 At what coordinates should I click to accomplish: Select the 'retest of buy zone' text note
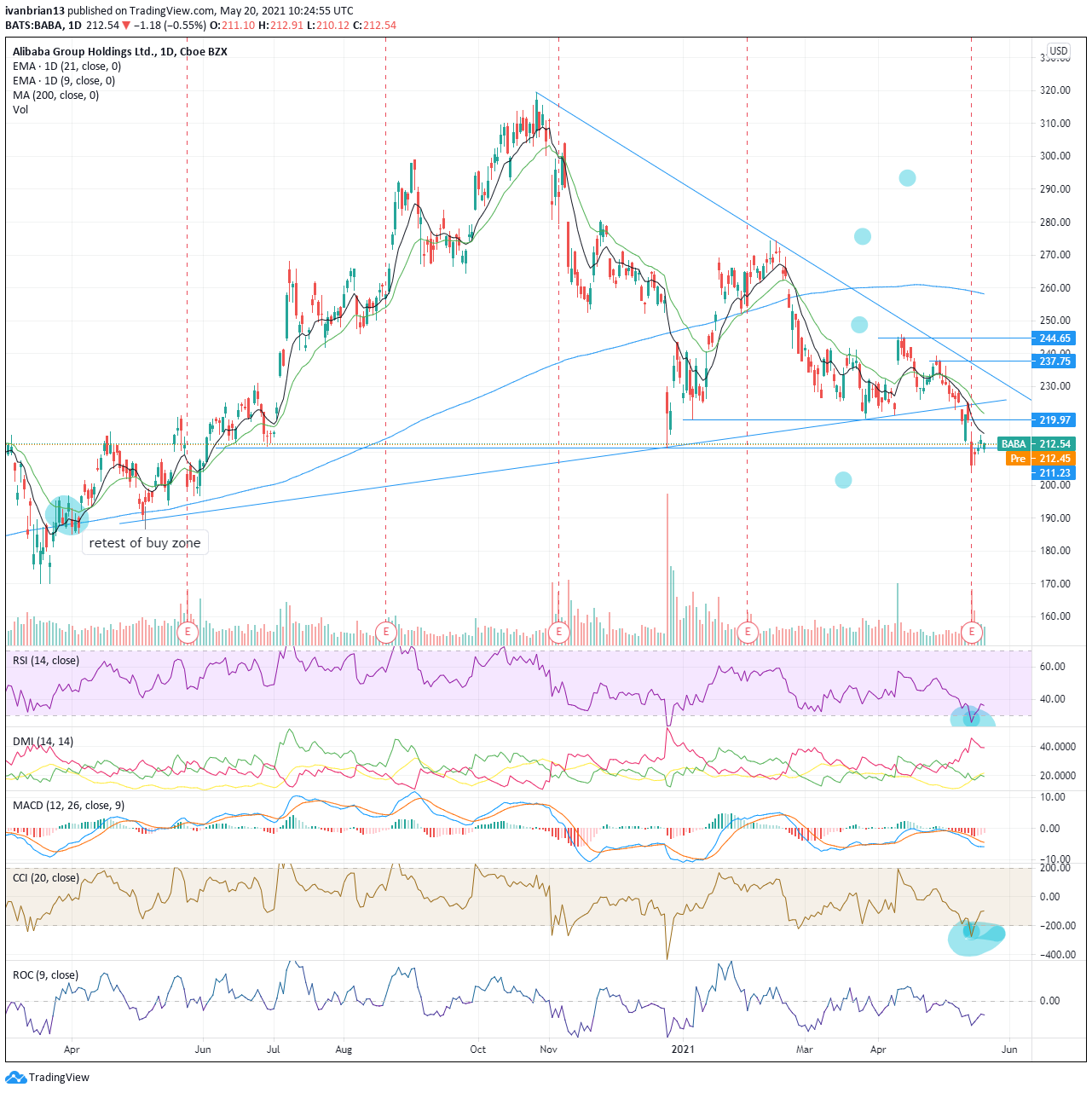pyautogui.click(x=145, y=543)
